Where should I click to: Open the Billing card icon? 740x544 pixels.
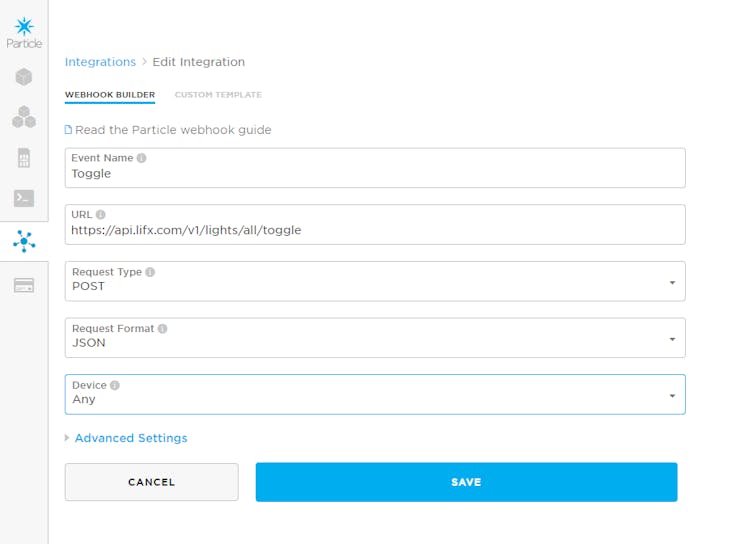click(x=24, y=285)
